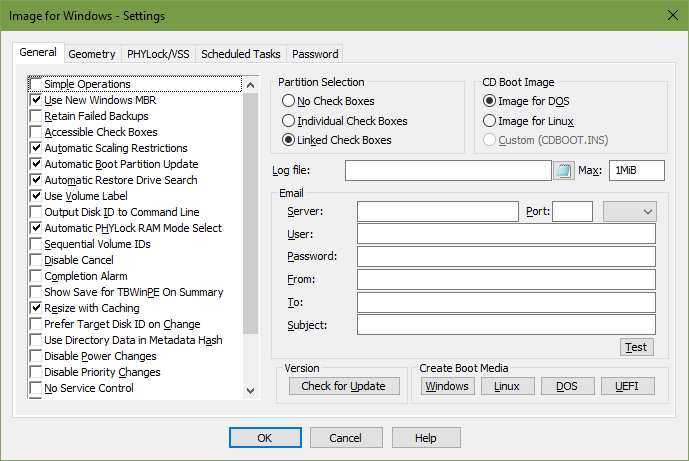Enable Output Disk ID to Command Line

click(36, 212)
